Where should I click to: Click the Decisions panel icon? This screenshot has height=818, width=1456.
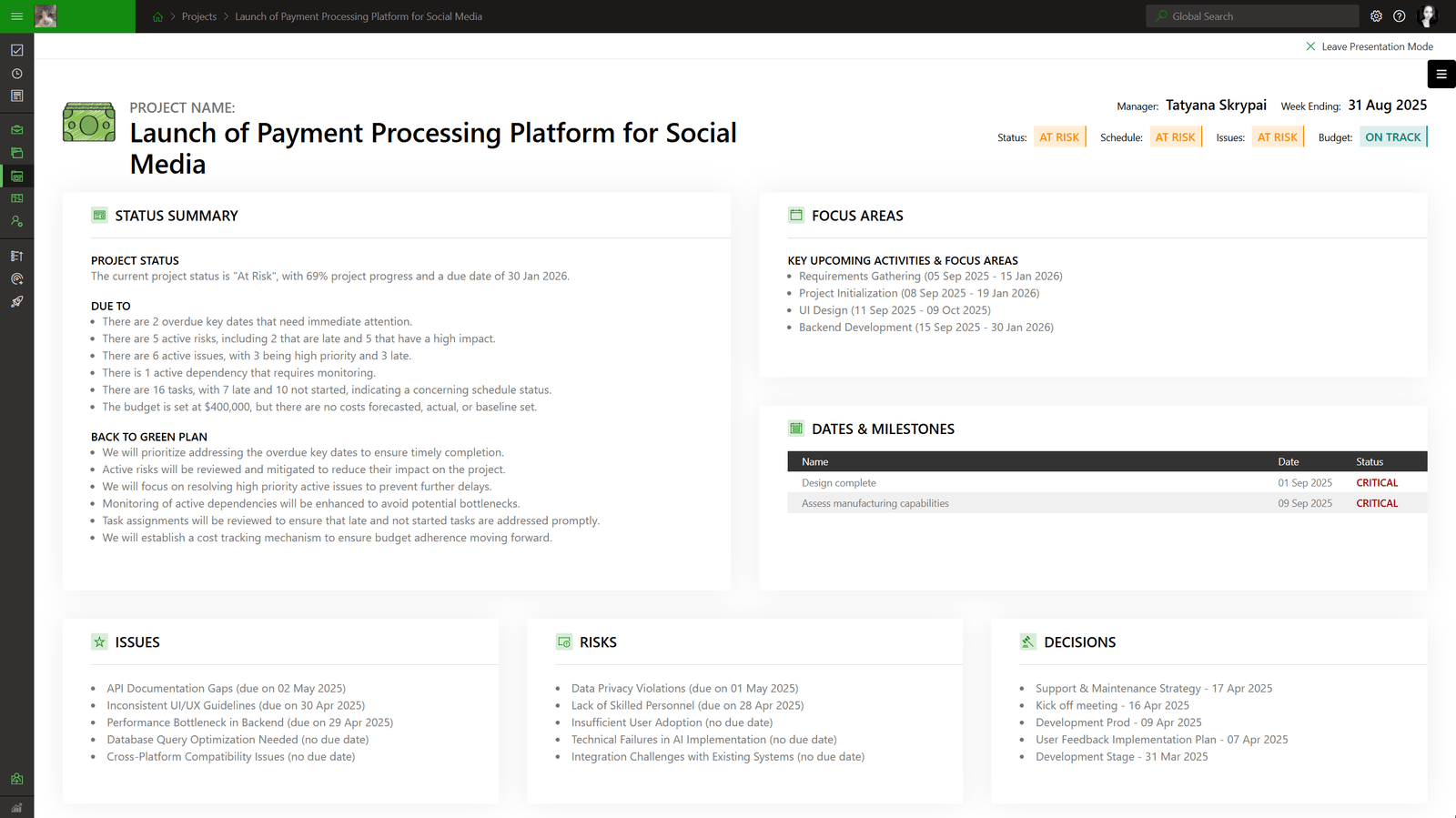(1028, 642)
